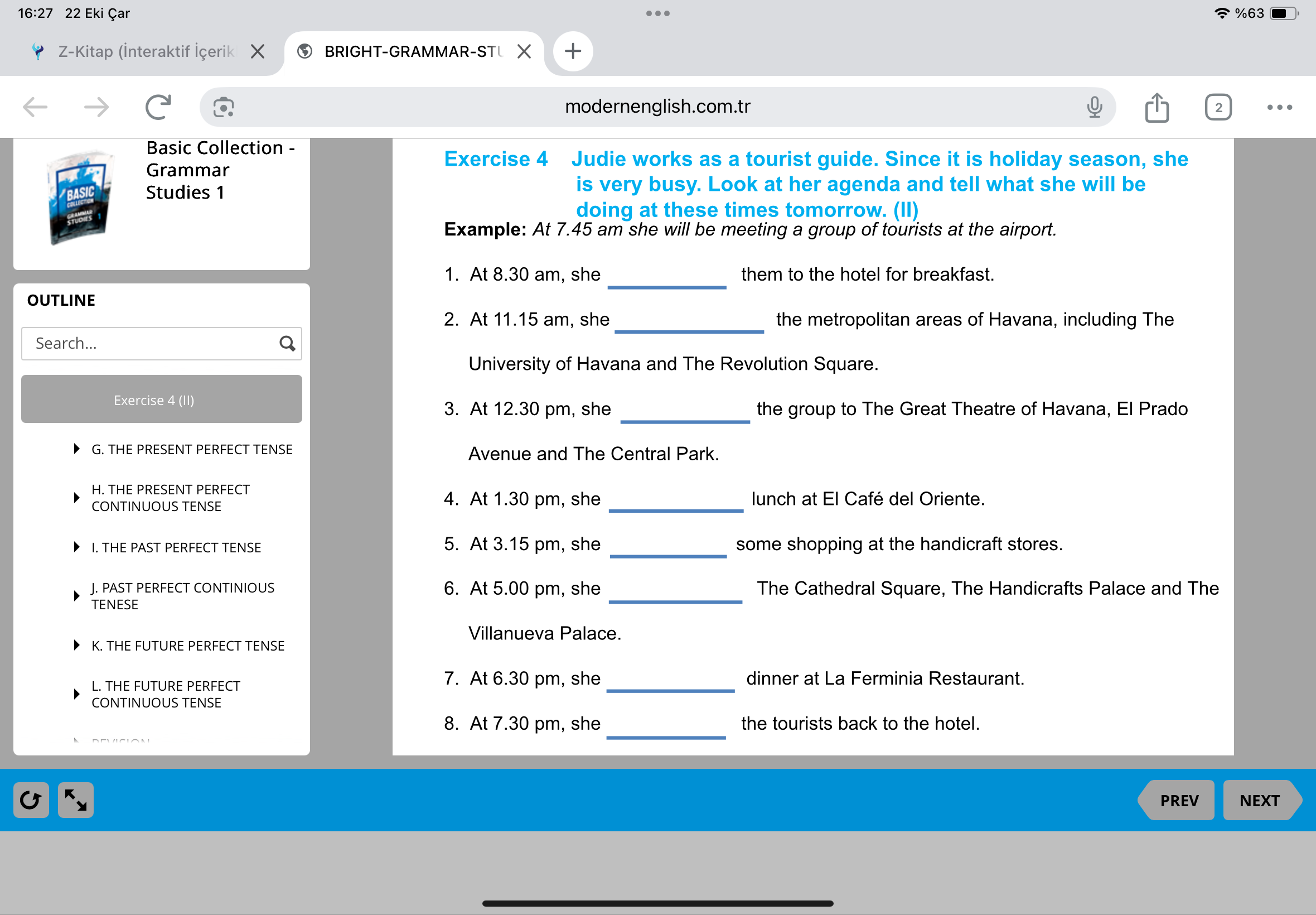Open browser three-dot more menu
Screen dimensions: 1316x915
click(1279, 107)
